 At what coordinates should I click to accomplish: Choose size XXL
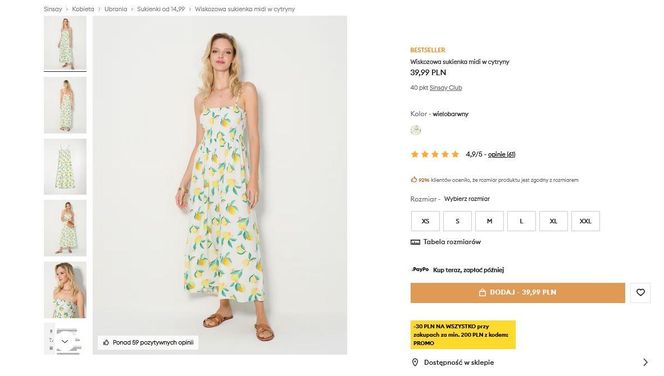point(585,221)
